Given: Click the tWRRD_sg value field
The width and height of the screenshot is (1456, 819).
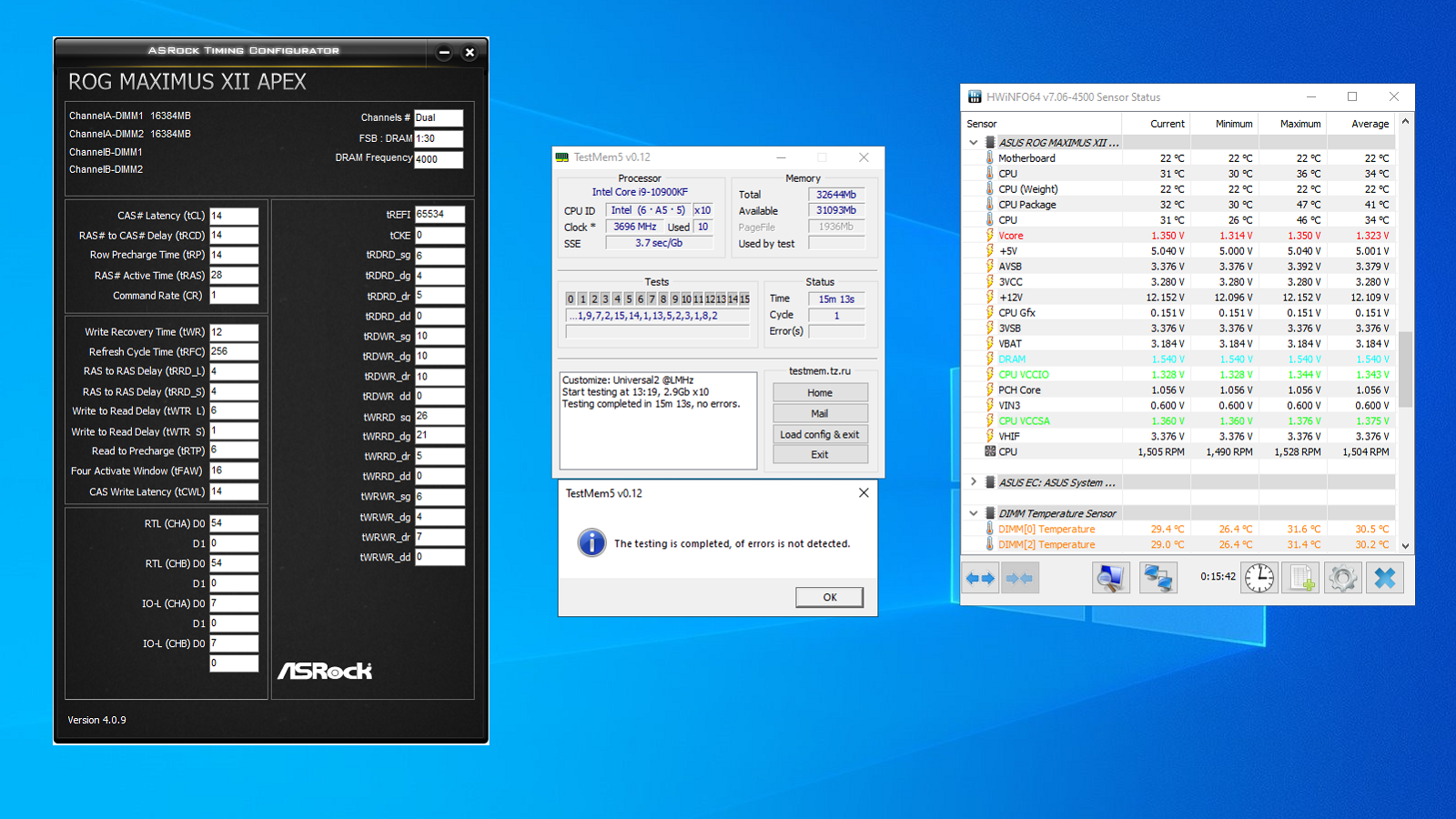Looking at the screenshot, I should pos(440,416).
